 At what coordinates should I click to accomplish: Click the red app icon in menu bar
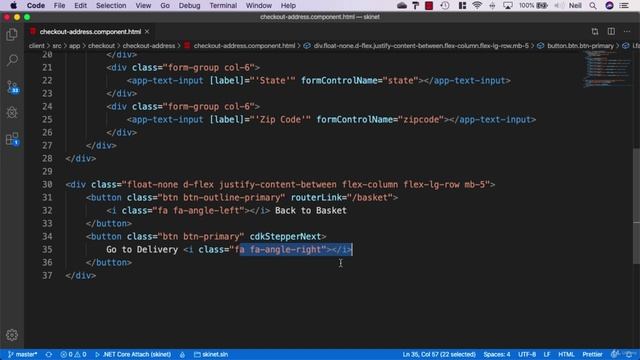pyautogui.click(x=429, y=5)
